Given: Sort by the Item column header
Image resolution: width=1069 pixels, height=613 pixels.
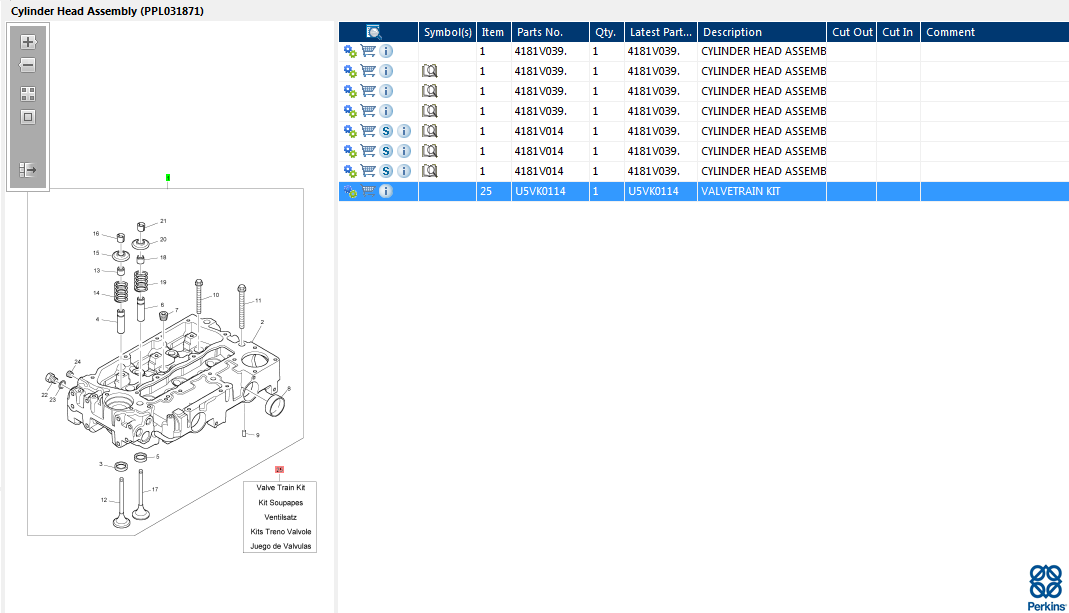Looking at the screenshot, I should (493, 32).
